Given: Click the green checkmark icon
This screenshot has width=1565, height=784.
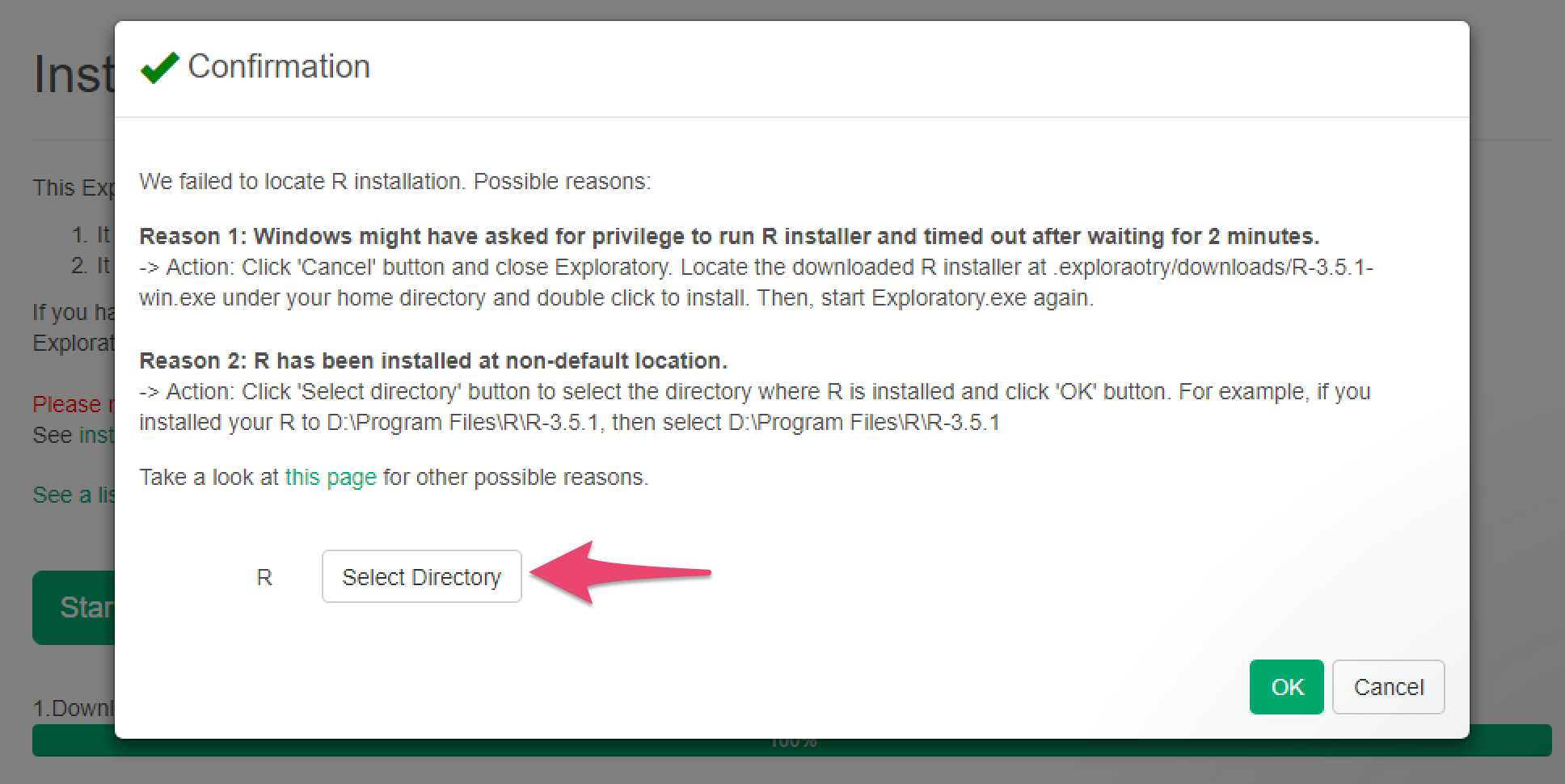Looking at the screenshot, I should (159, 68).
